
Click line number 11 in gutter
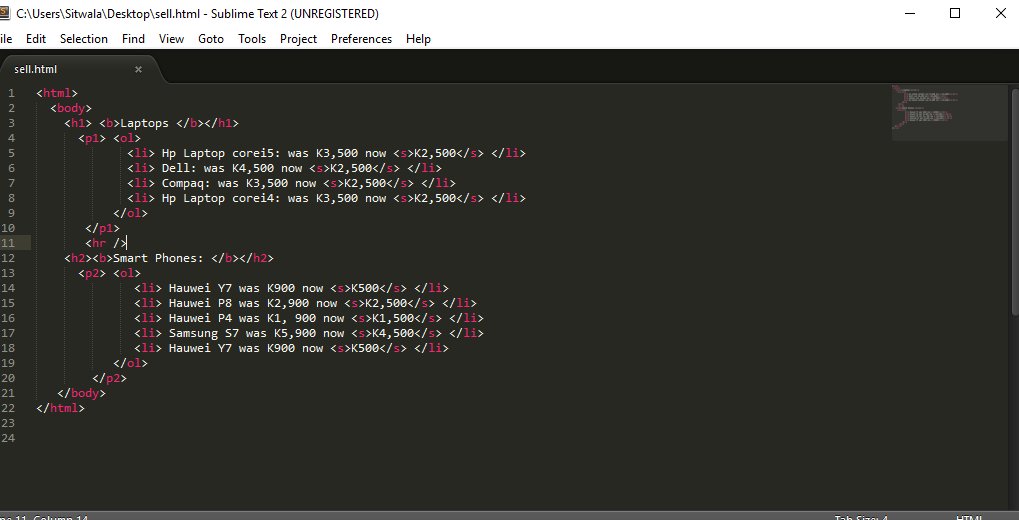click(x=8, y=243)
